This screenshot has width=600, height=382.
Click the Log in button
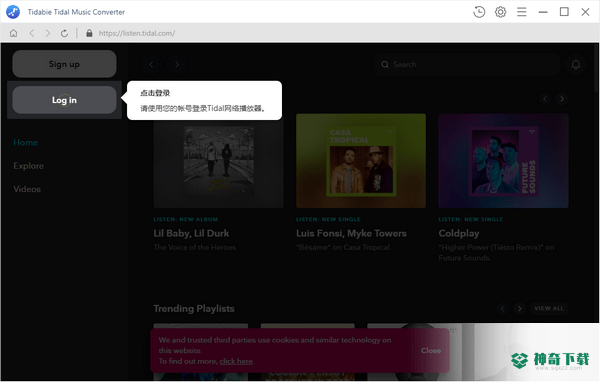point(64,100)
